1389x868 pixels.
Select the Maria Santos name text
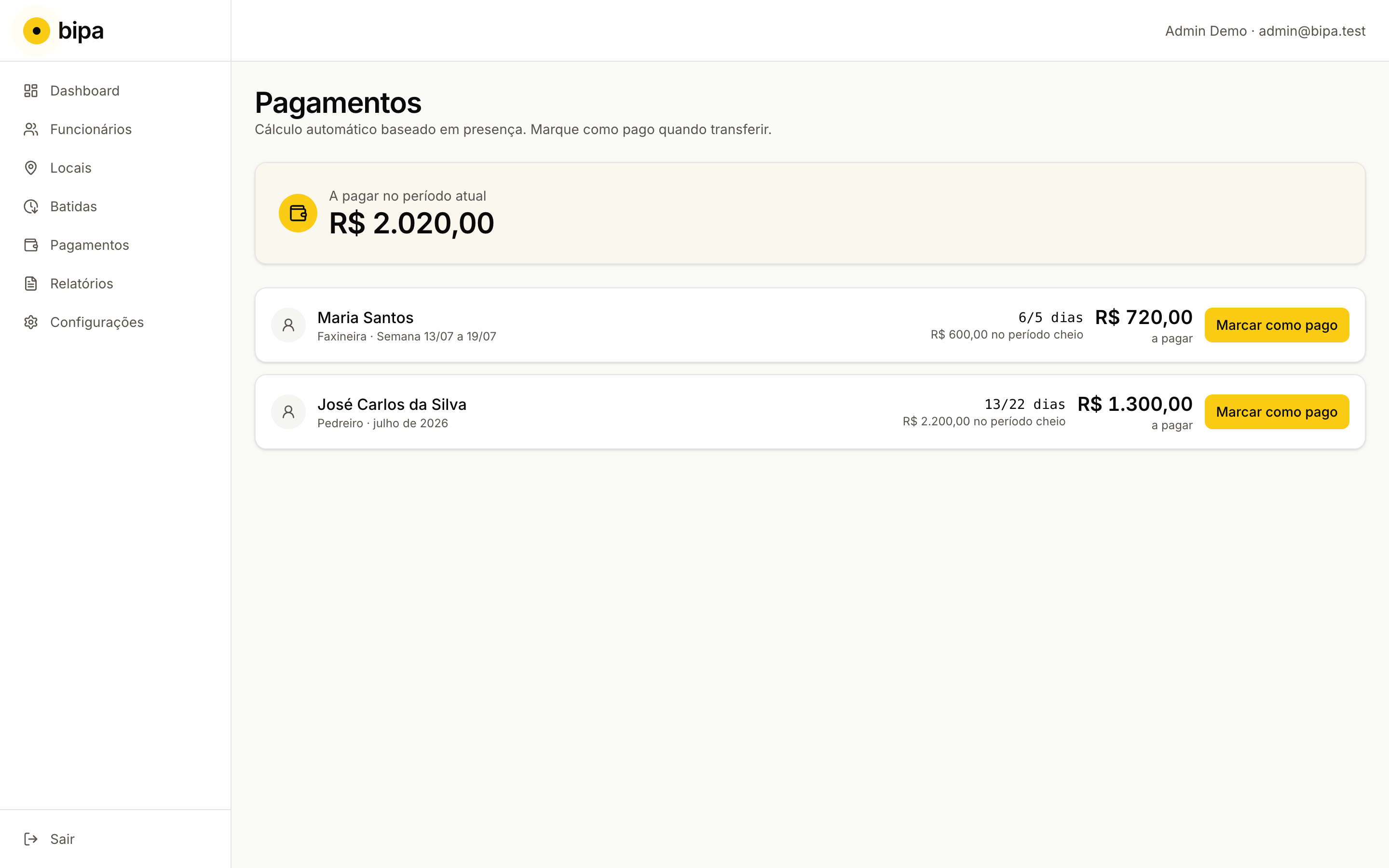tap(365, 317)
